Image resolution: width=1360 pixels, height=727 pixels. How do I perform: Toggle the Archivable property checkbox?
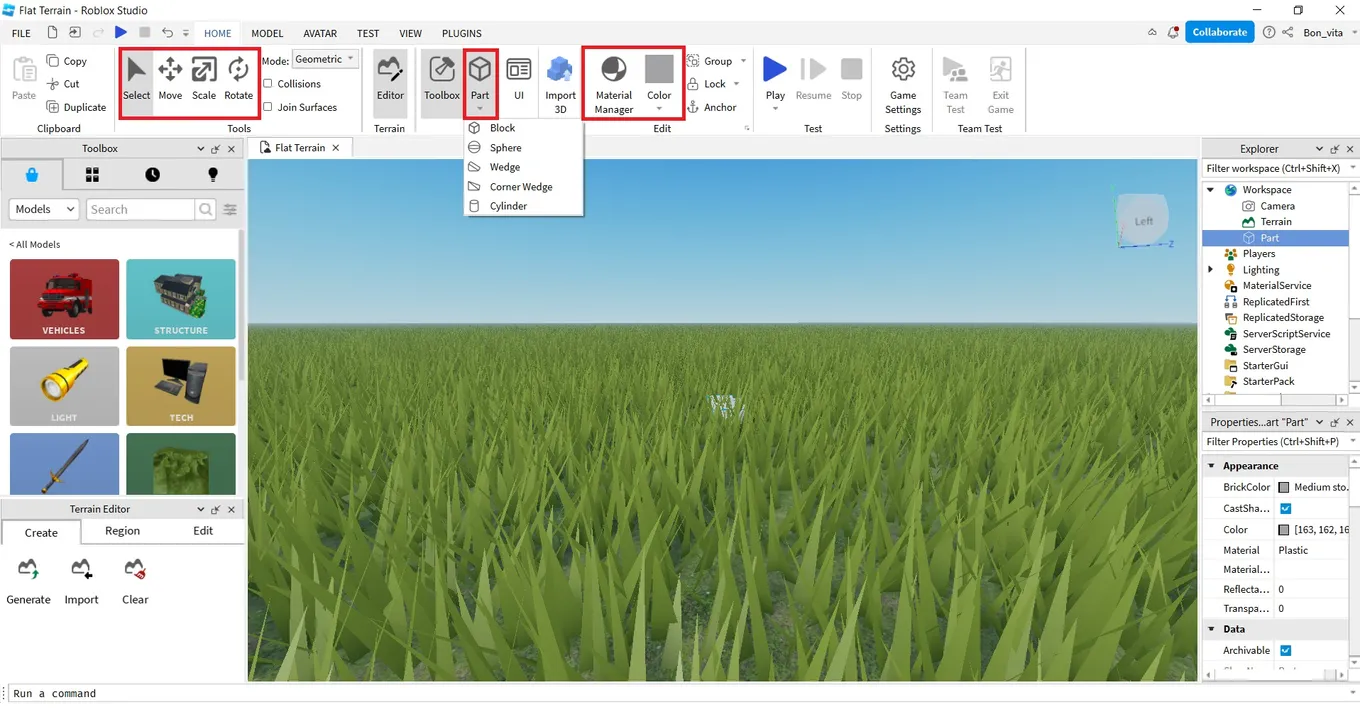[x=1286, y=651]
